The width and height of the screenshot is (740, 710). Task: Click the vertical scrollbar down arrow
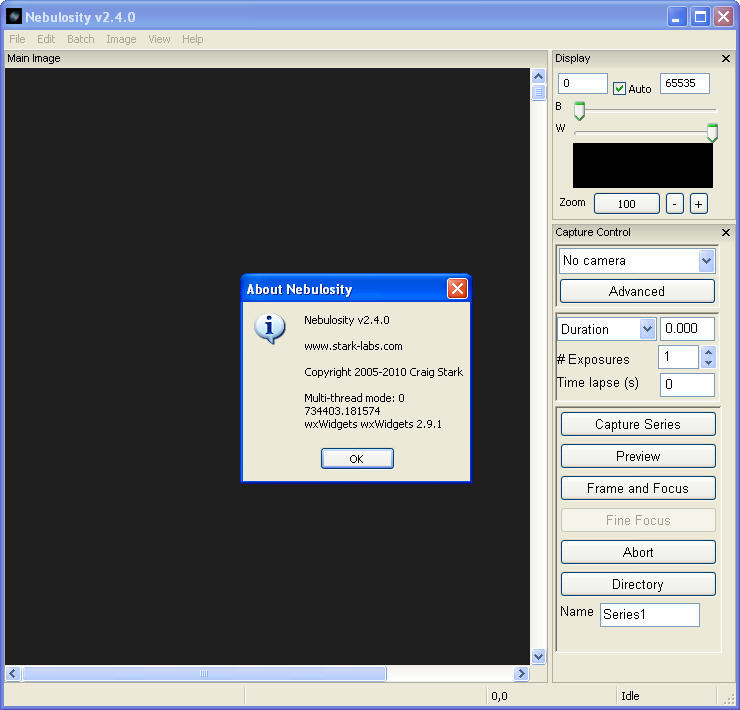(x=538, y=656)
